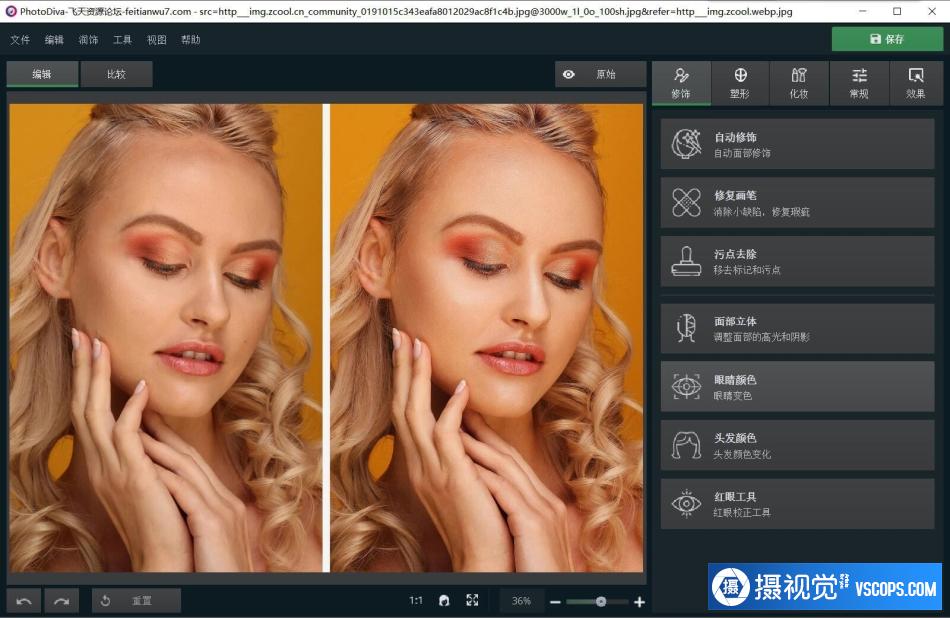
Task: Click the 36% zoom percentage field
Action: point(521,600)
